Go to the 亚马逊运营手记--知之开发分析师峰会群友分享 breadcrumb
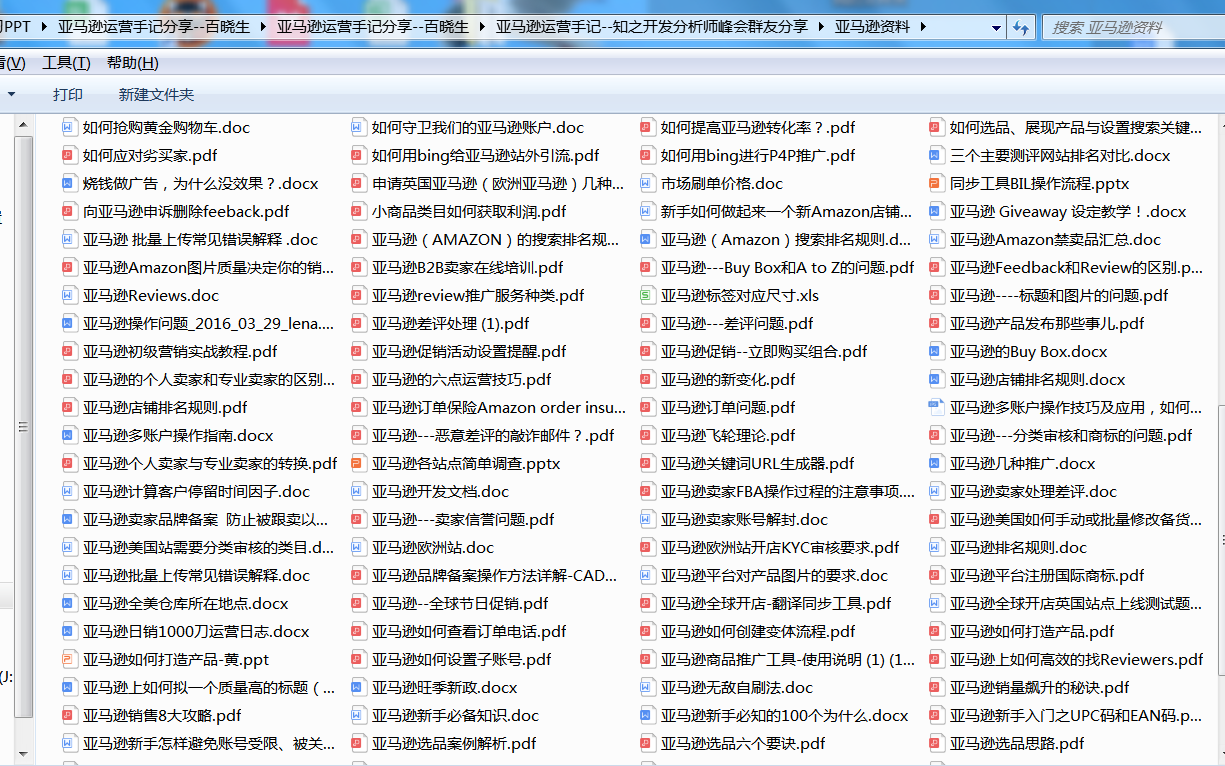1225x766 pixels. tap(652, 27)
